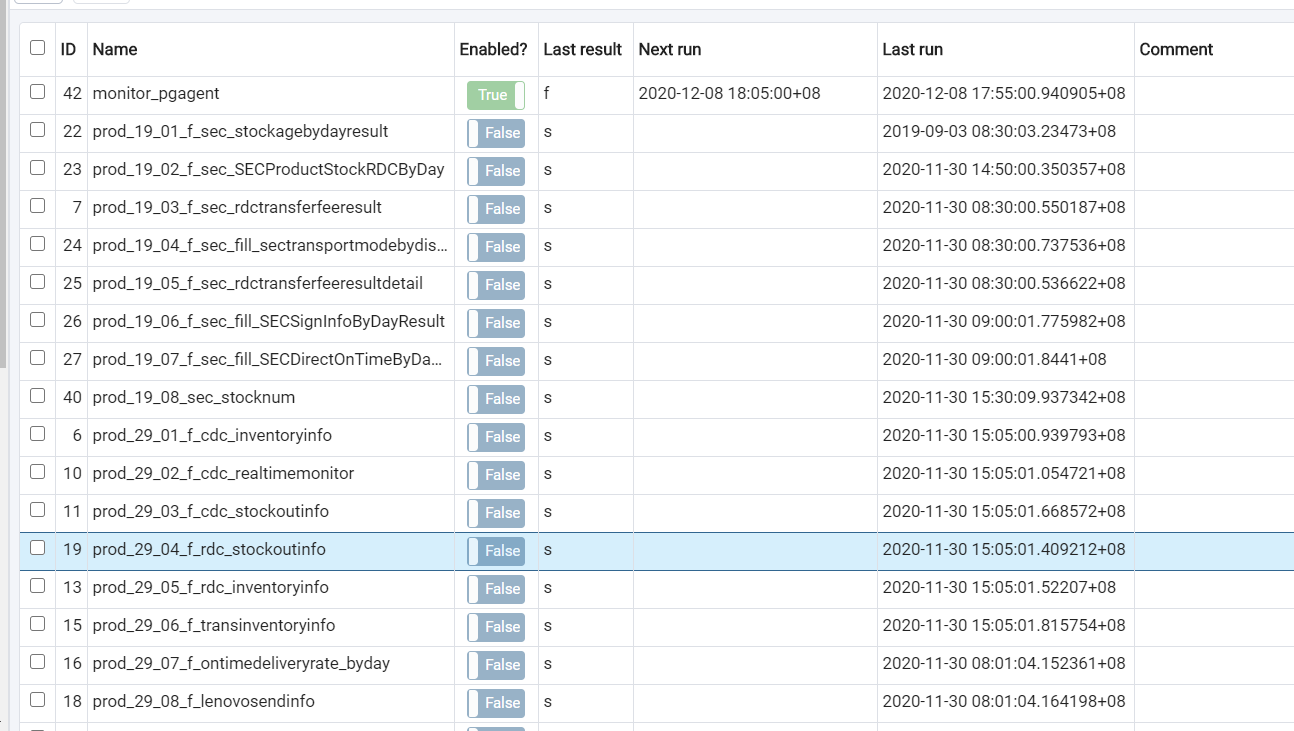Select checkbox for prod_19_03_f_sec_rdctransferfeeresult
1294x731 pixels.
37,206
